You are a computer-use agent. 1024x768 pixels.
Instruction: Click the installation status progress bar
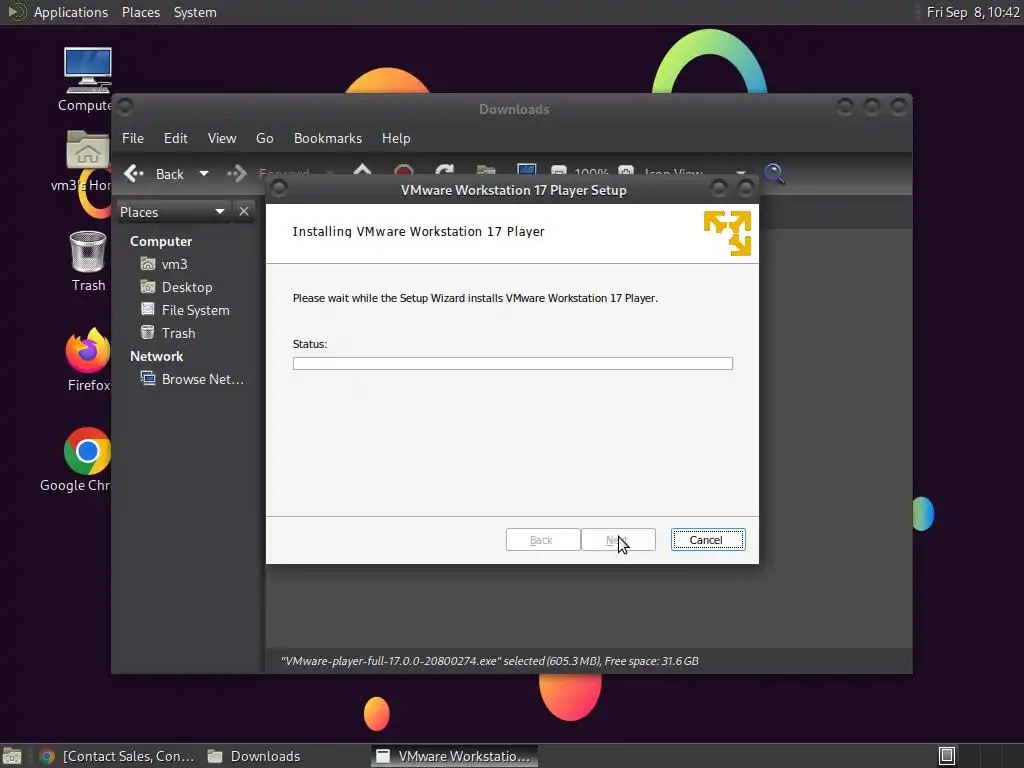point(513,363)
